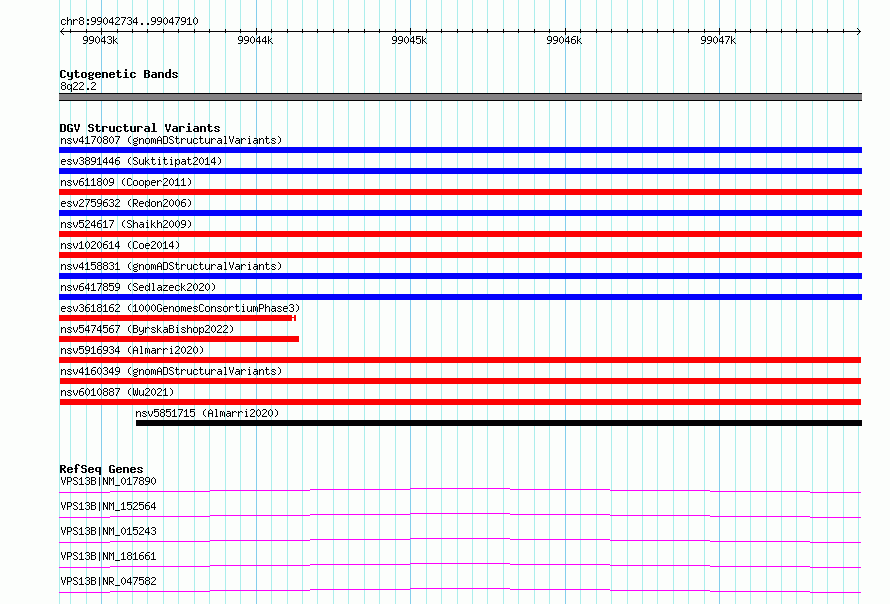The height and width of the screenshot is (604, 890).
Task: Click esv3618162 (1000GenomesConsortiumPhase3) label
Action: pyautogui.click(x=180, y=308)
